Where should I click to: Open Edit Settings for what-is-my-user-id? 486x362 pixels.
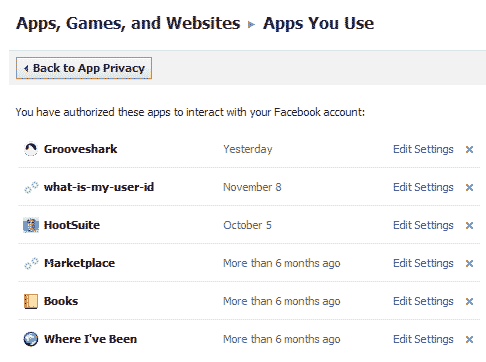pyautogui.click(x=423, y=187)
